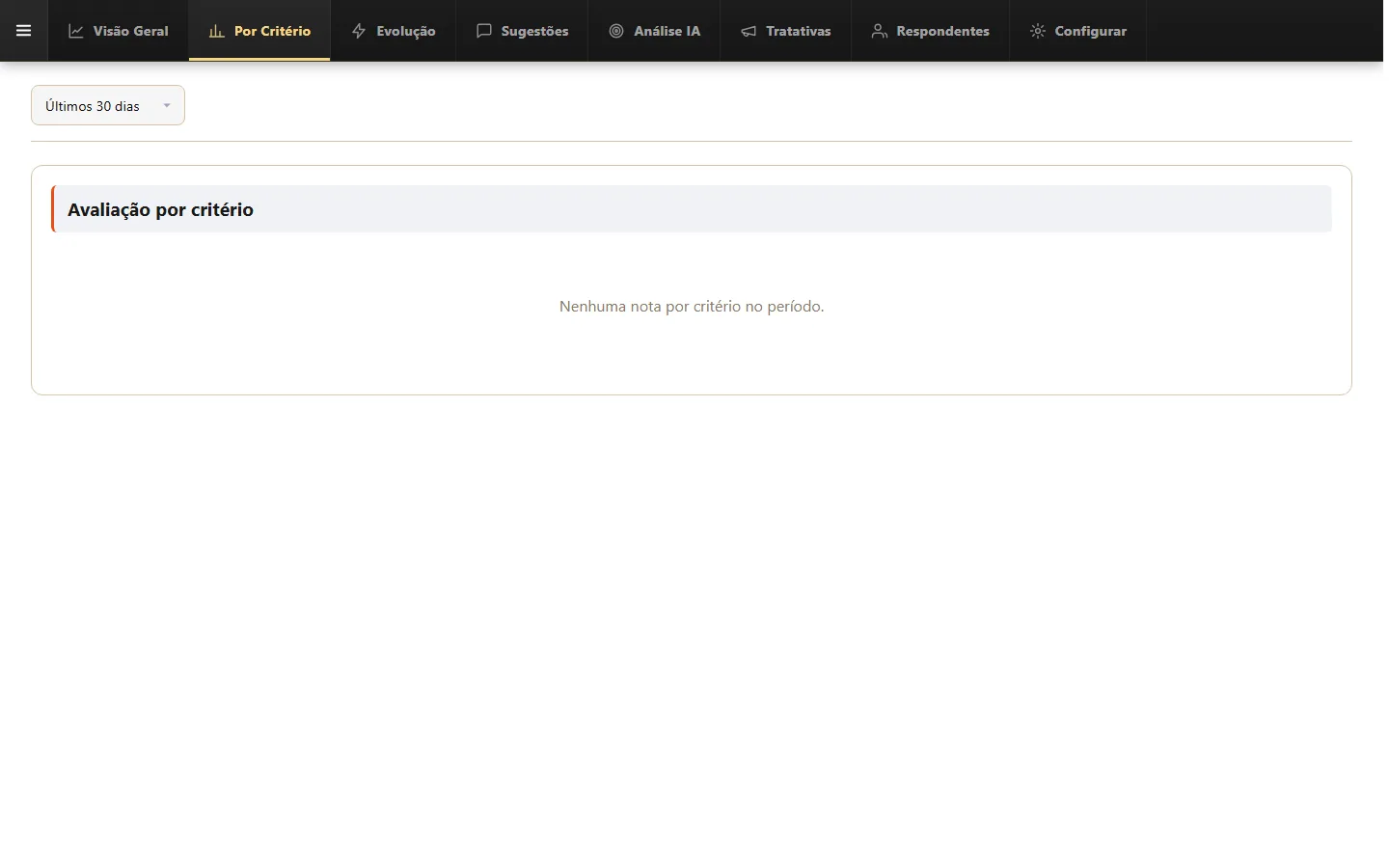Image resolution: width=1389 pixels, height=868 pixels.
Task: Click the Visão Geral chart icon
Action: [76, 31]
